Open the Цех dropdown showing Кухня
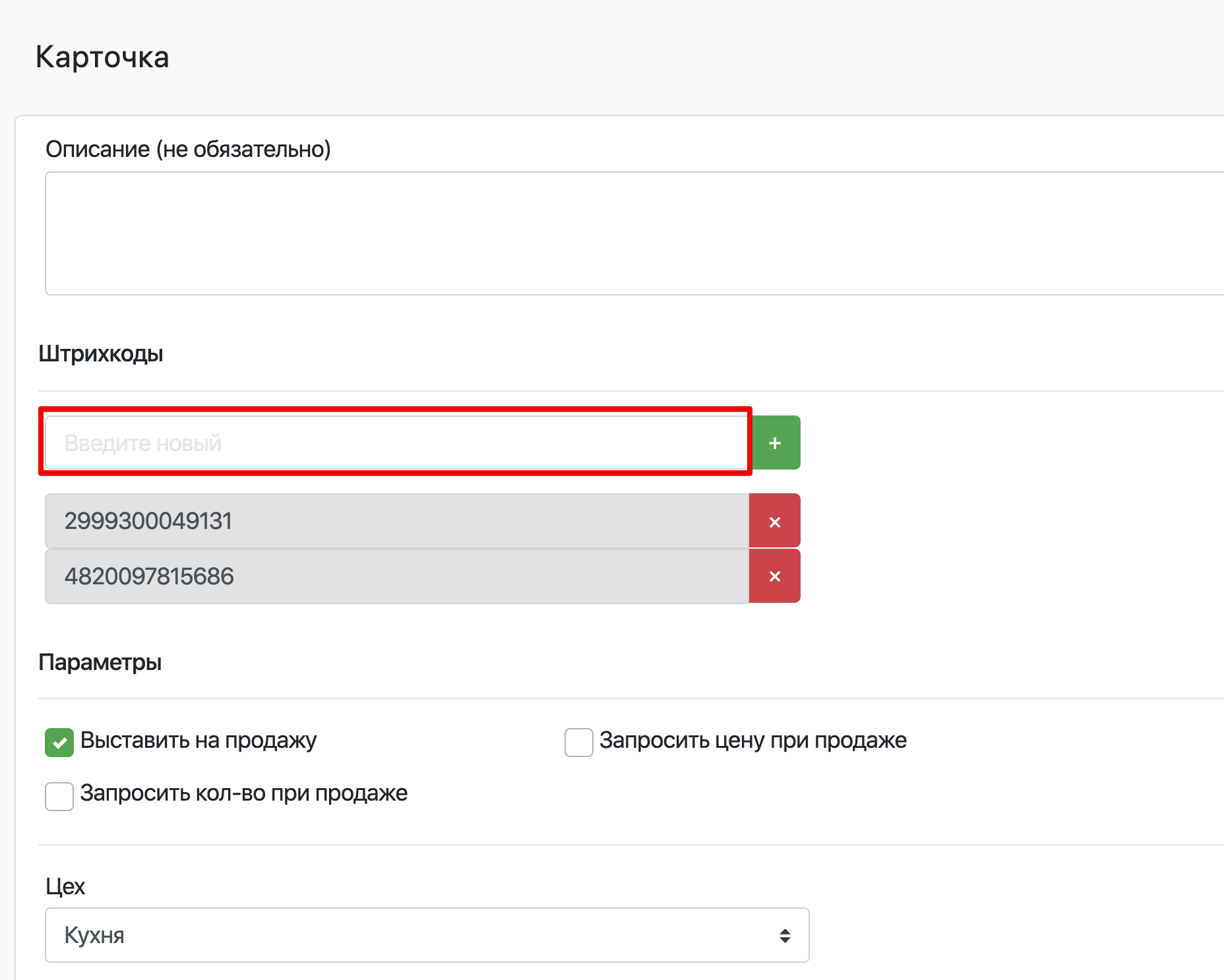 click(x=426, y=935)
